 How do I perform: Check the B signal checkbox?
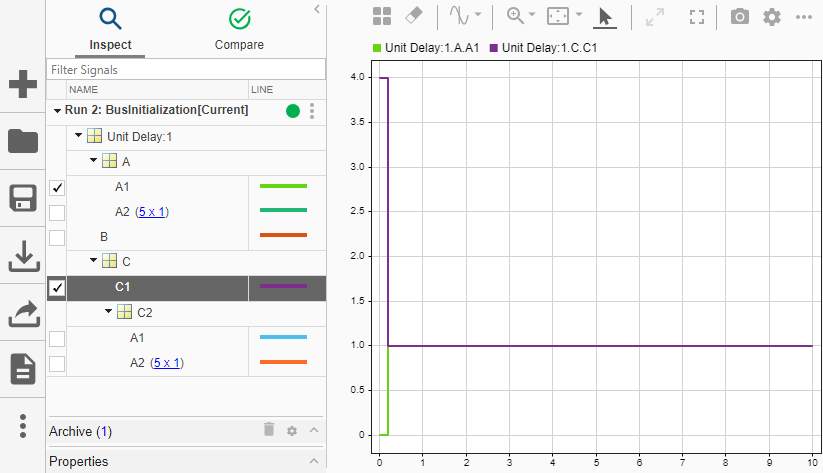point(57,238)
